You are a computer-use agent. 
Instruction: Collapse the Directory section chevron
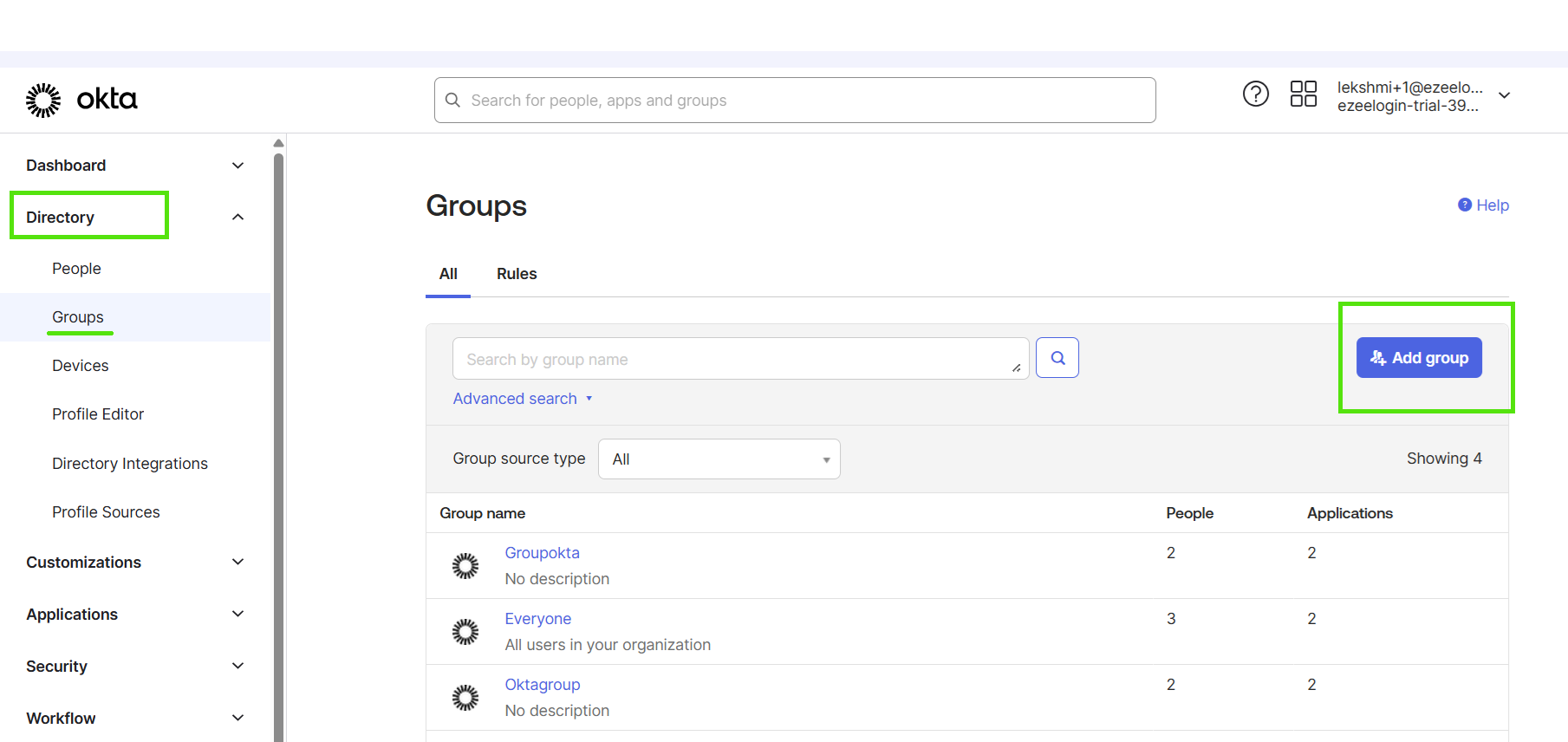[238, 217]
